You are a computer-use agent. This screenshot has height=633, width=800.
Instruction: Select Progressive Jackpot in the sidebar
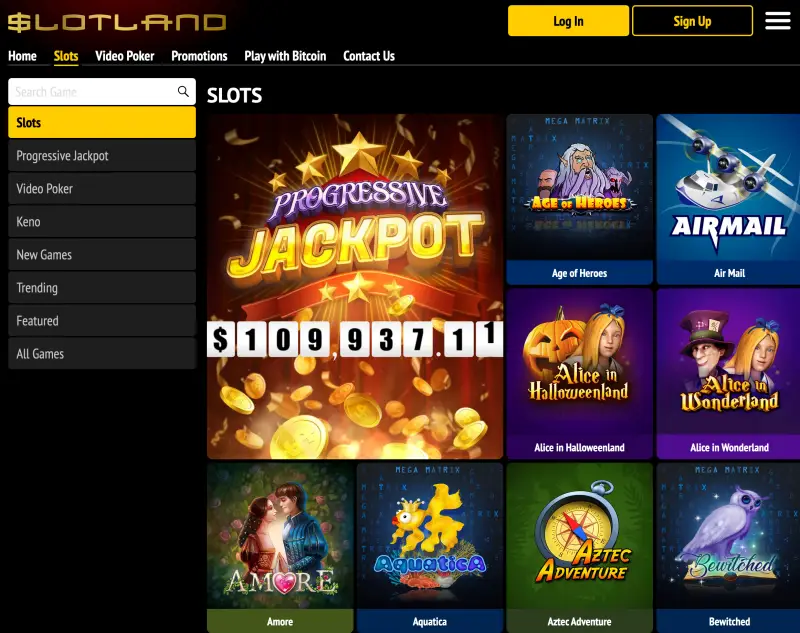(102, 156)
